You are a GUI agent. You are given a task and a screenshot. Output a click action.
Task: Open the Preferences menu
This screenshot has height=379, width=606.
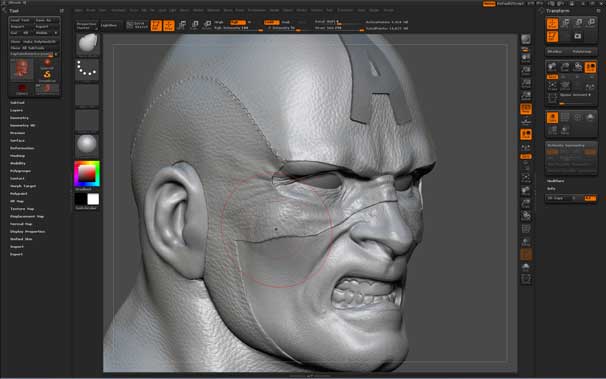pyautogui.click(x=257, y=10)
